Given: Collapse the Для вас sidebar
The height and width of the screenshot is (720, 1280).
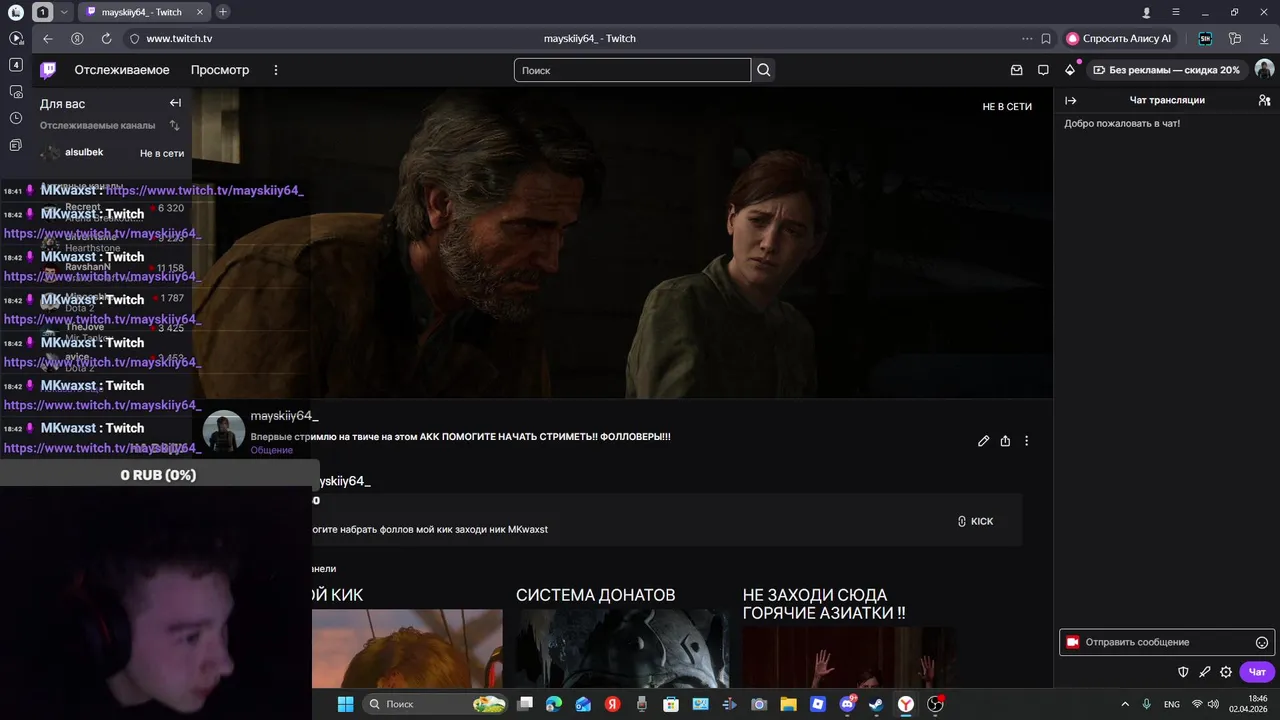Looking at the screenshot, I should pos(175,103).
